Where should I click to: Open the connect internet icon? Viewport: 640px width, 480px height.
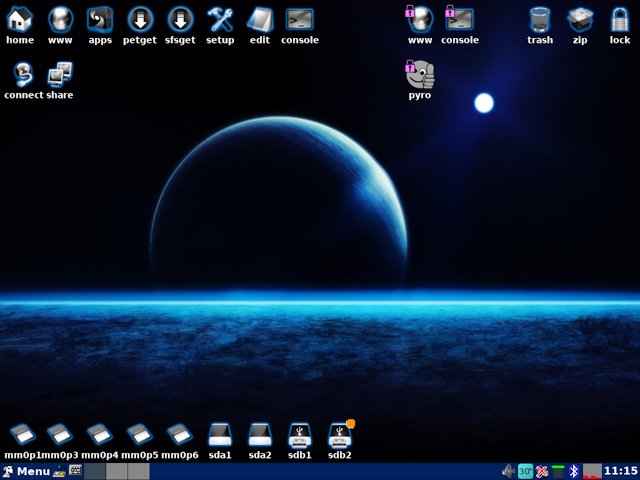click(x=23, y=74)
